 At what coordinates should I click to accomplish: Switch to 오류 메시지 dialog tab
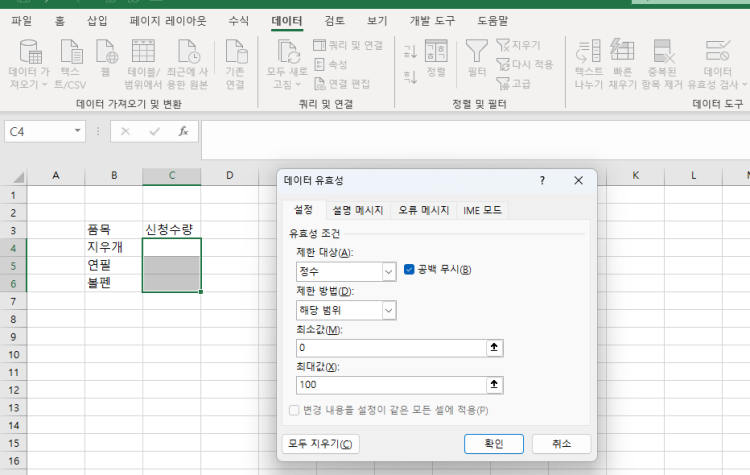(x=424, y=210)
